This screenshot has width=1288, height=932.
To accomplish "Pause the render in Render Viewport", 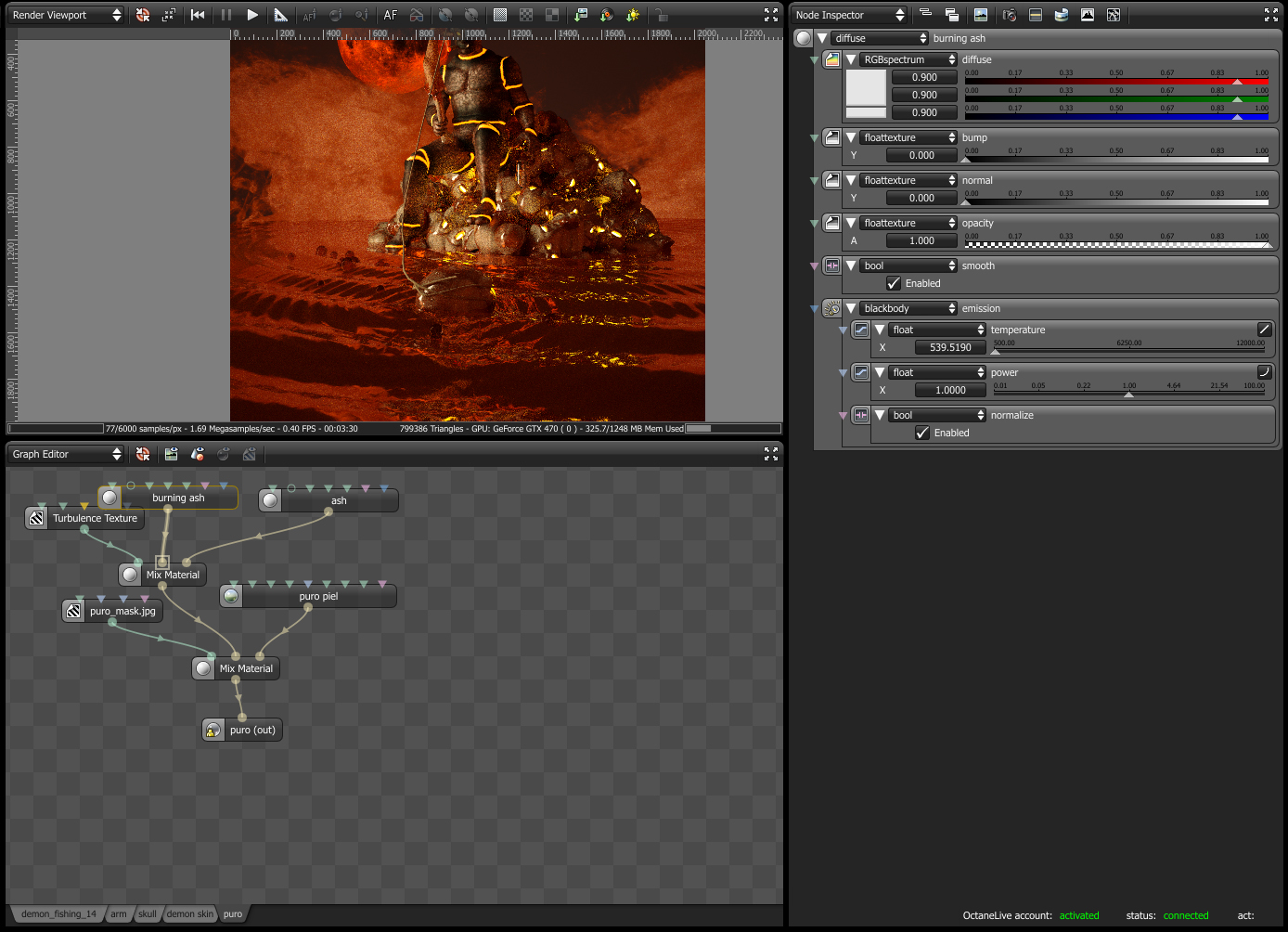I will click(226, 15).
